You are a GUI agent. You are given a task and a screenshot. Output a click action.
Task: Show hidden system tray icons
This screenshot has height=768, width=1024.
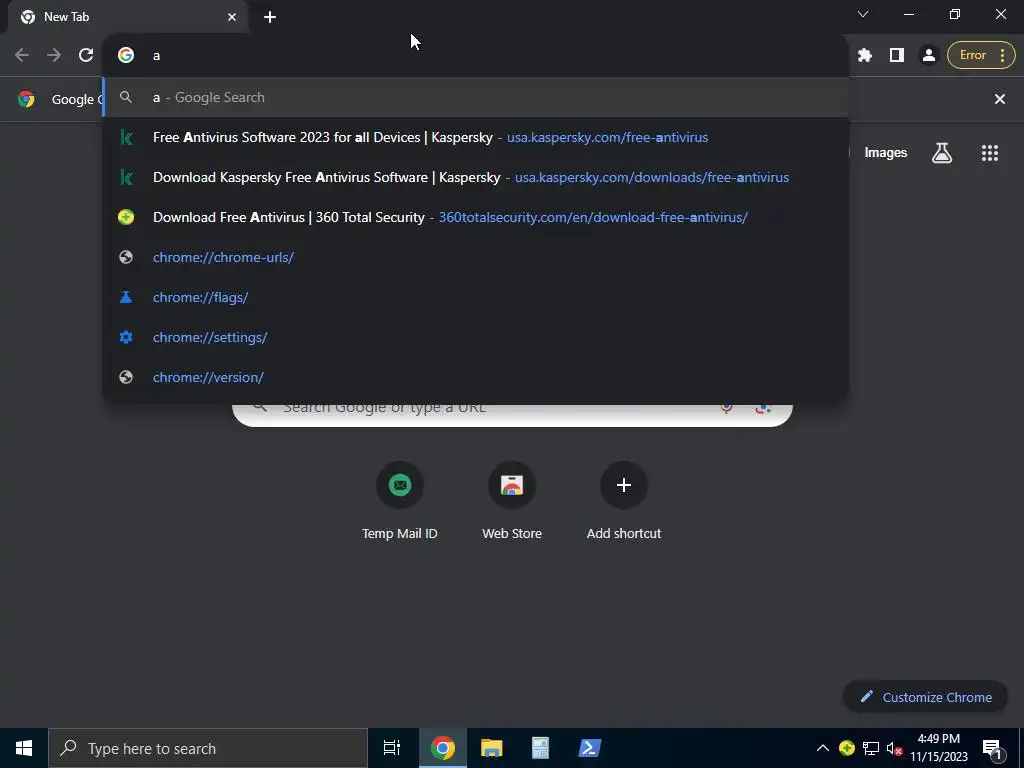coord(823,748)
